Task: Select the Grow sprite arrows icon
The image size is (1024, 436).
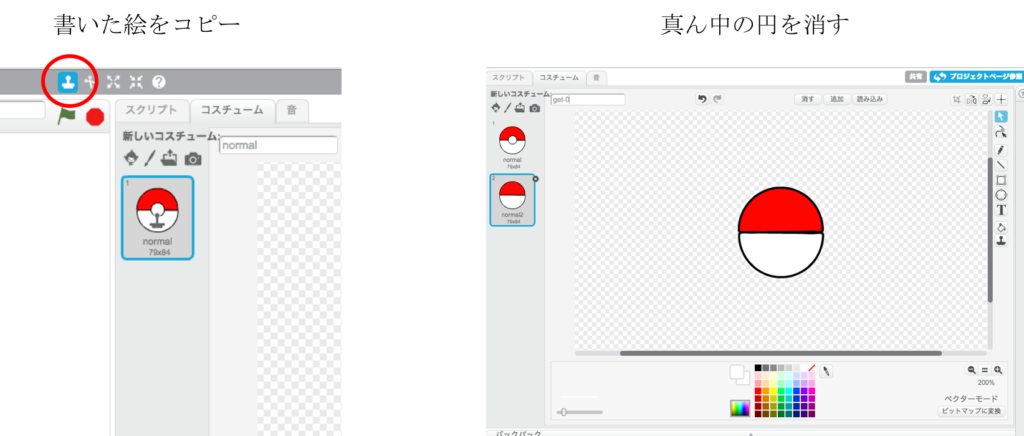Action: tap(114, 82)
